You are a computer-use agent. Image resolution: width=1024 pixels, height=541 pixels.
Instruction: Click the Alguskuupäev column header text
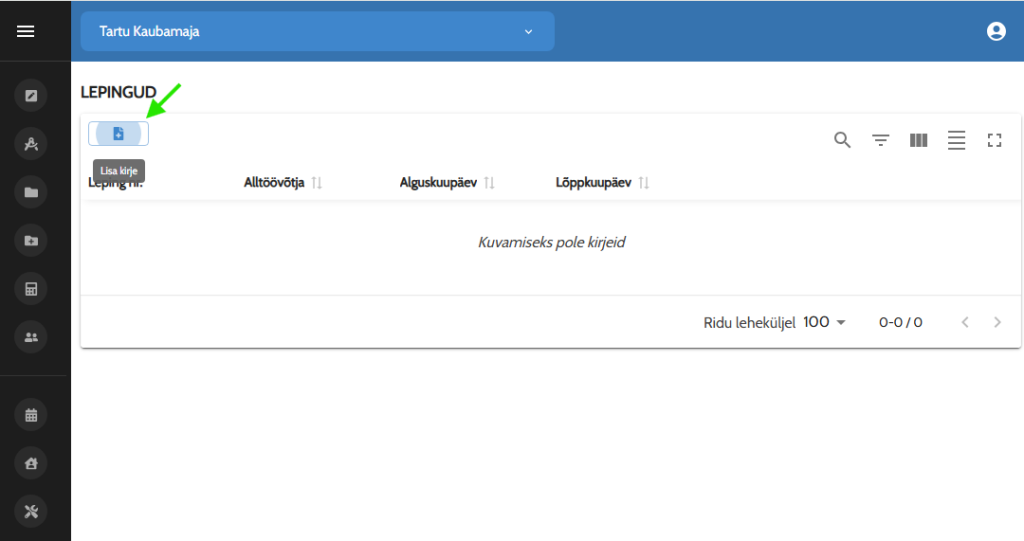click(438, 183)
